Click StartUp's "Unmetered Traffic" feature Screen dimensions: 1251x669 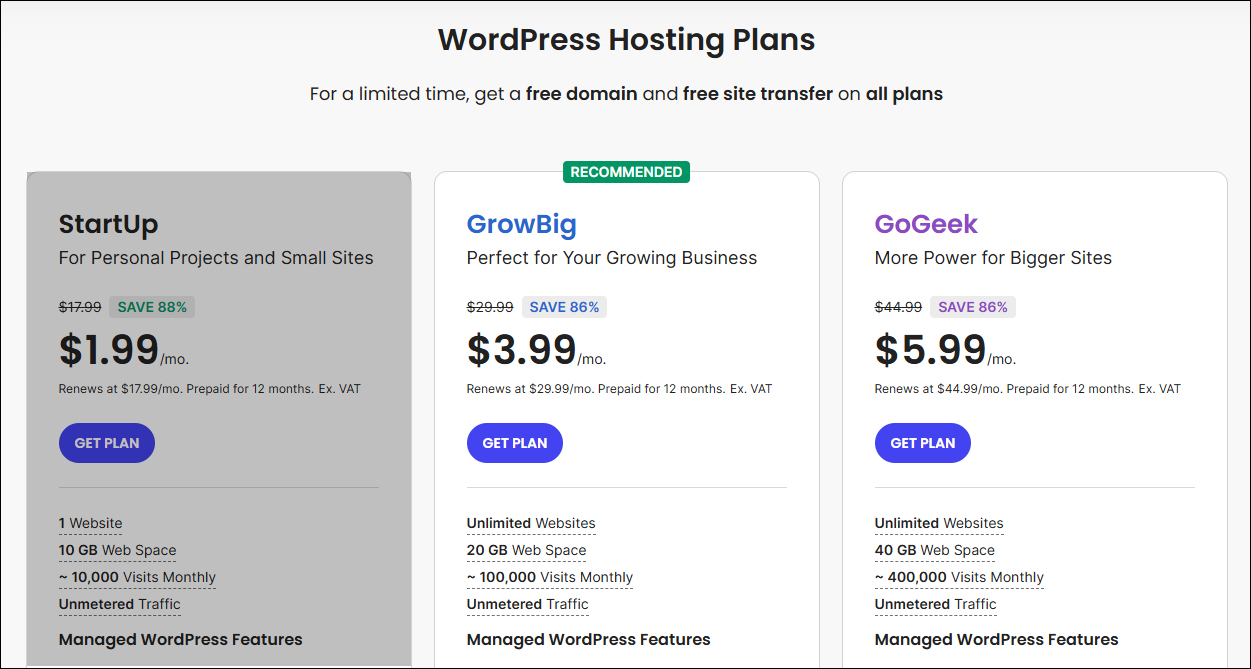click(x=120, y=604)
